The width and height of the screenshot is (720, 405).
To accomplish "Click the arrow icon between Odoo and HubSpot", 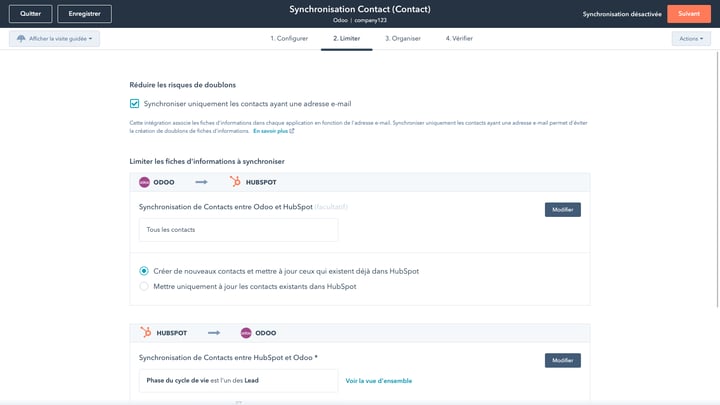I will click(201, 182).
